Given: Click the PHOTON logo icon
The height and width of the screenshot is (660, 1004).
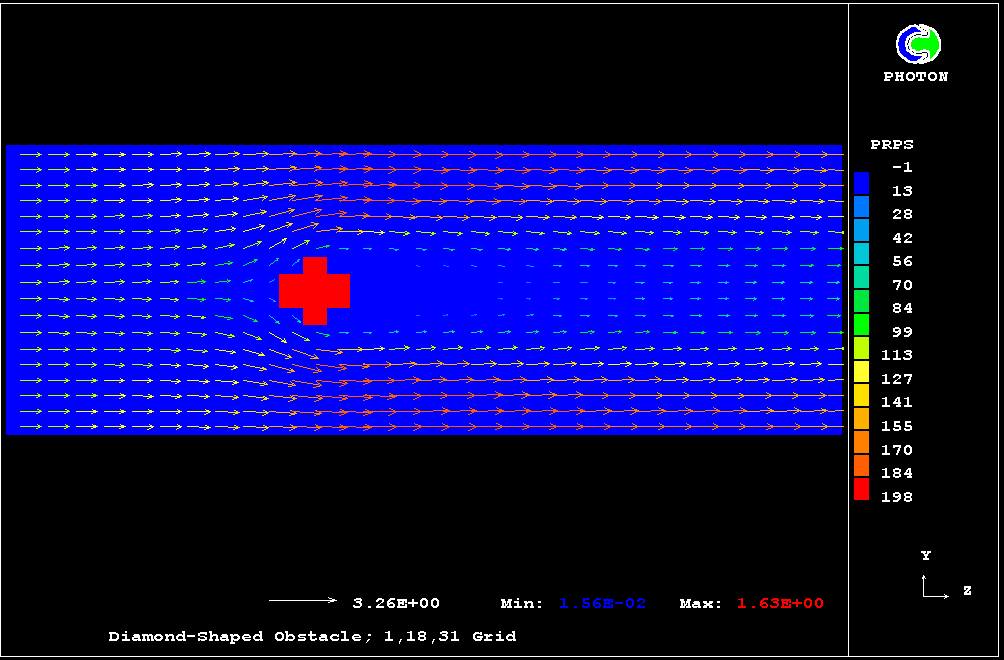Looking at the screenshot, I should tap(917, 44).
